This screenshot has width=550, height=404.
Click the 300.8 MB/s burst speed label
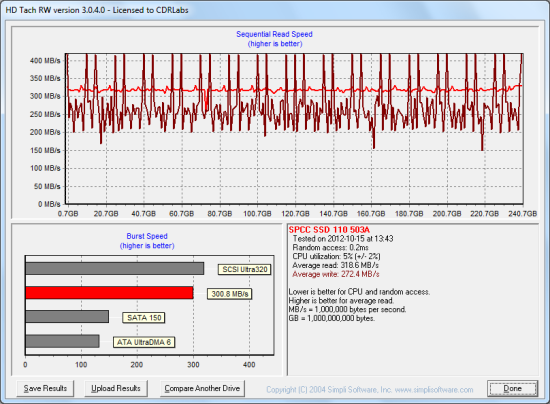[229, 294]
